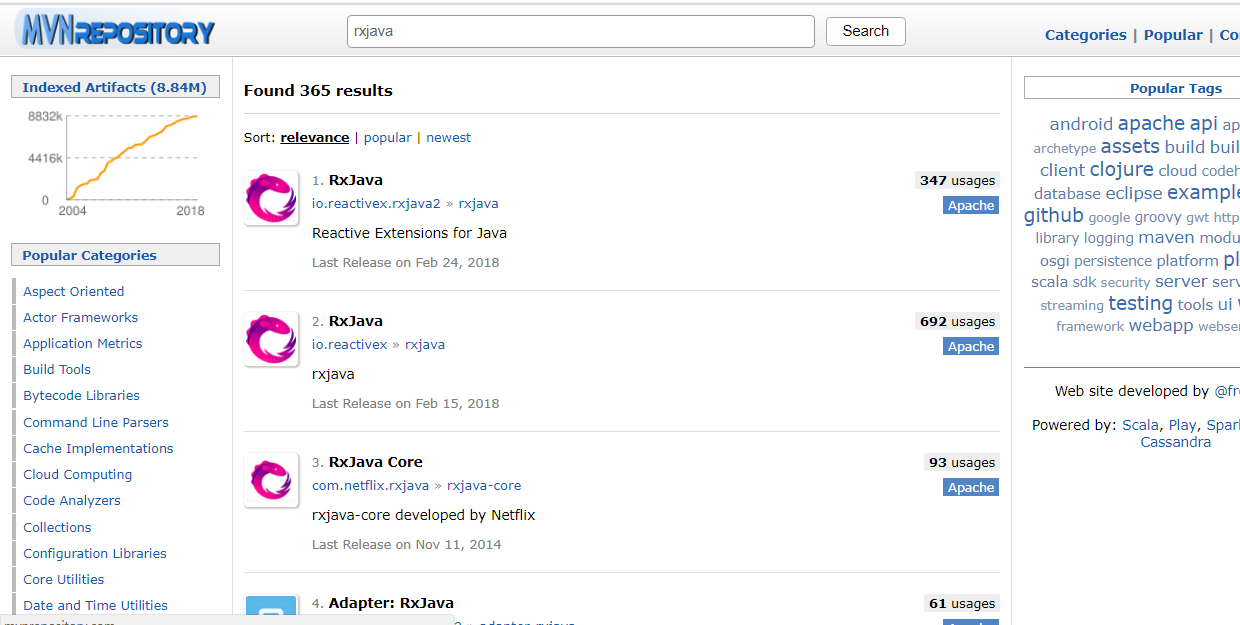The image size is (1240, 625).
Task: Open the RxJava io.reactivex logo thumbnail
Action: (x=271, y=339)
